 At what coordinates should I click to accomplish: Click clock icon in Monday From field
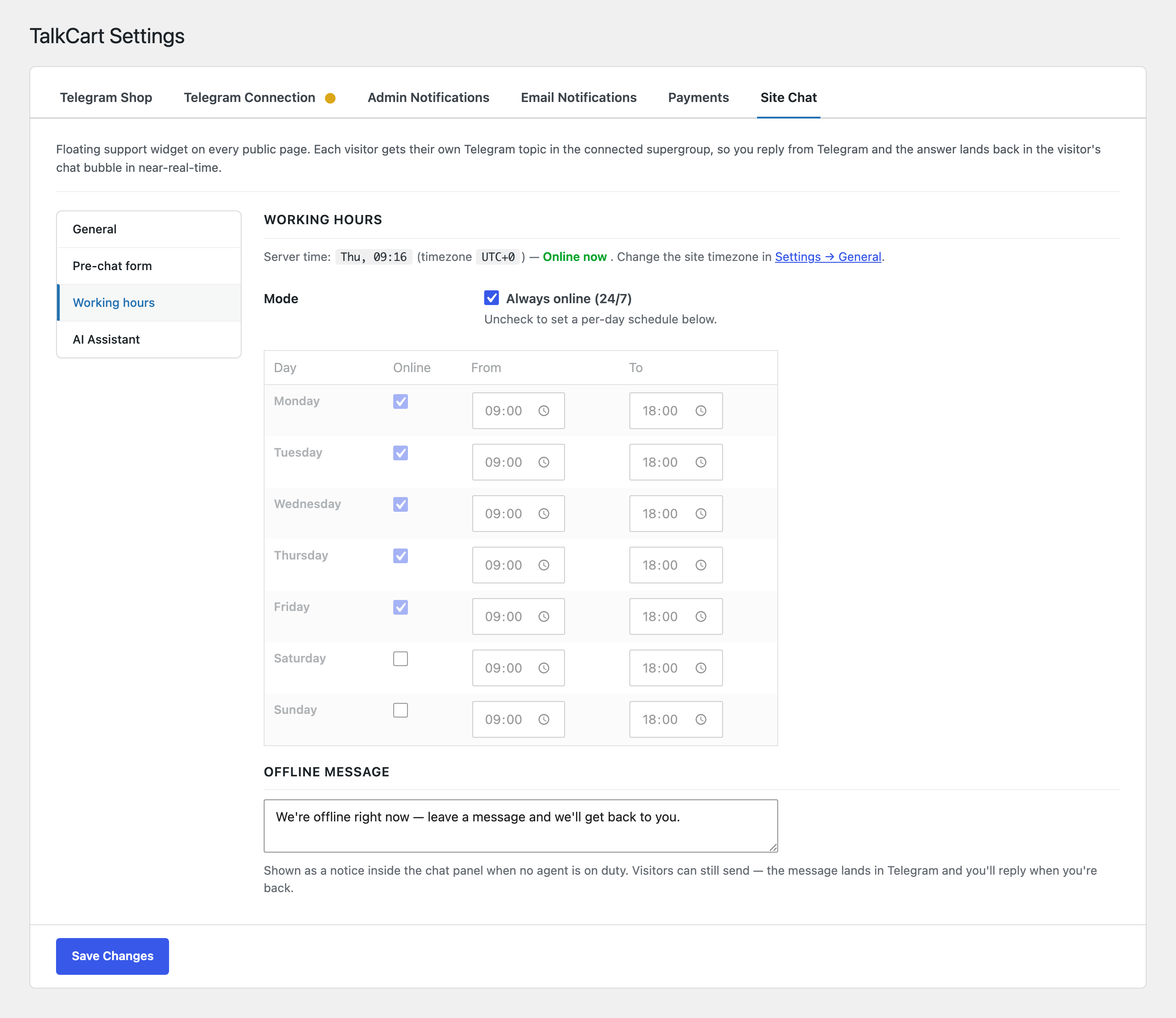(544, 411)
